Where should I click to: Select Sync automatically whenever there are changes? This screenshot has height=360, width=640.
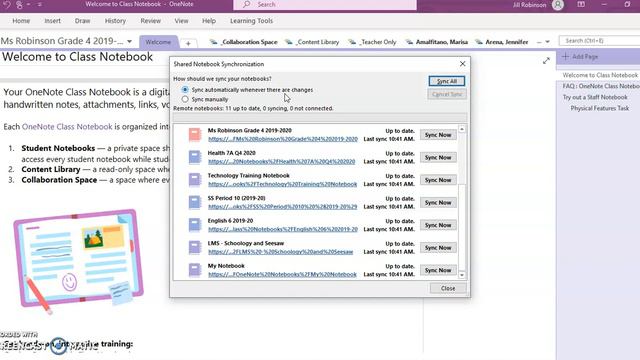(x=185, y=89)
